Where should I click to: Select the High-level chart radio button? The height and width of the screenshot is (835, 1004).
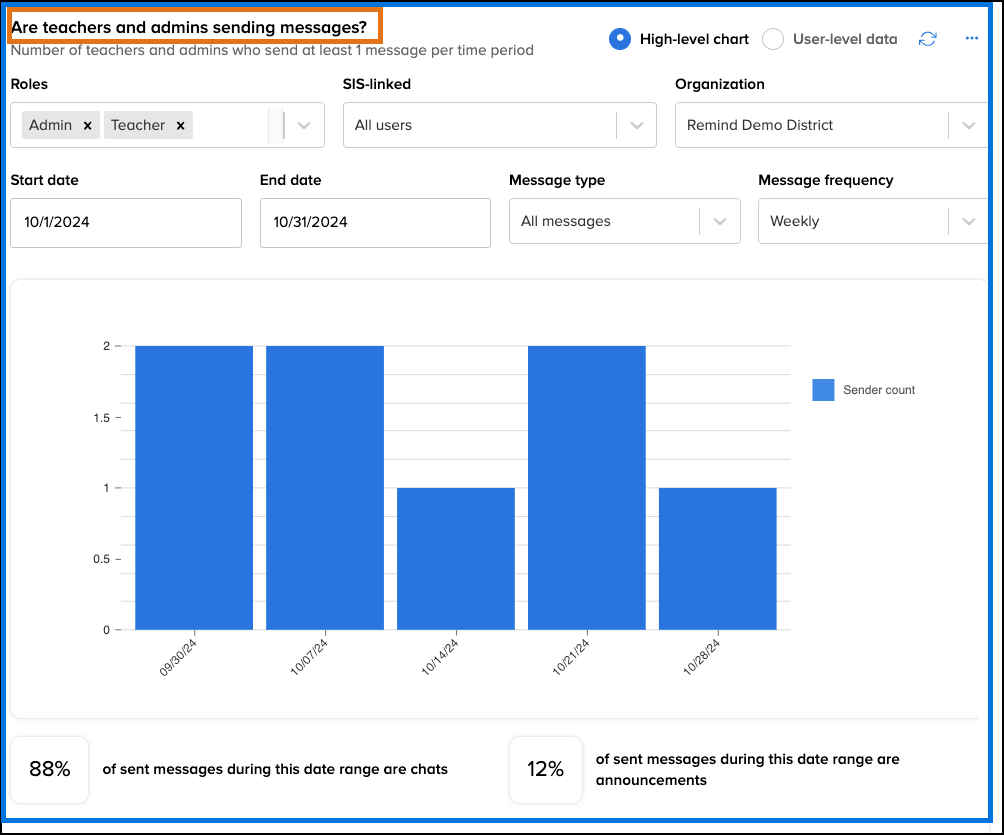coord(620,39)
